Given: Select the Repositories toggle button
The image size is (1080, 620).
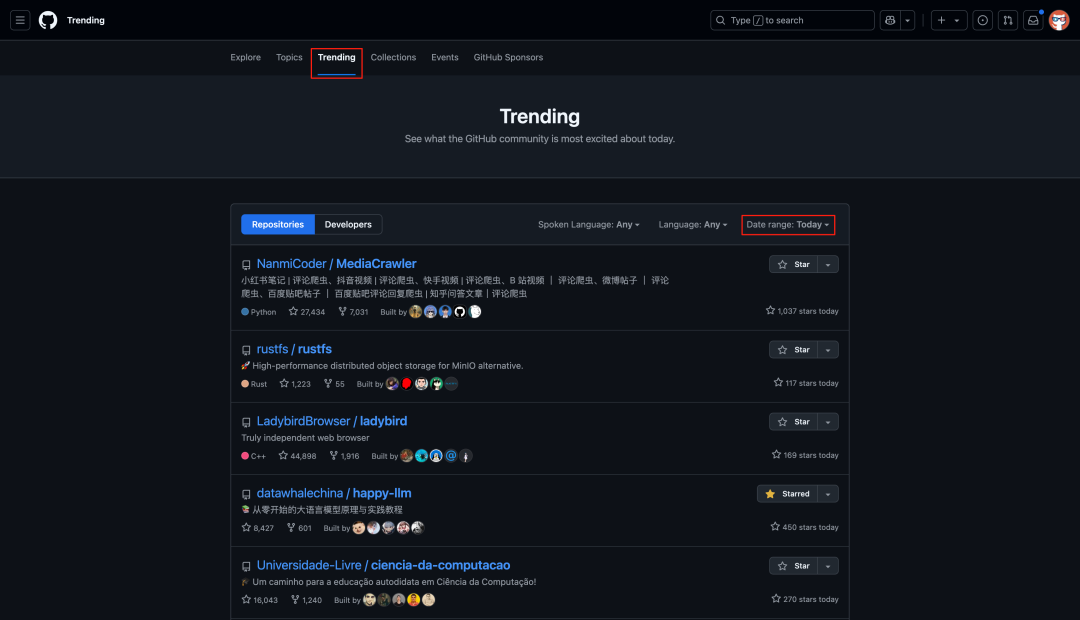Looking at the screenshot, I should 277,224.
